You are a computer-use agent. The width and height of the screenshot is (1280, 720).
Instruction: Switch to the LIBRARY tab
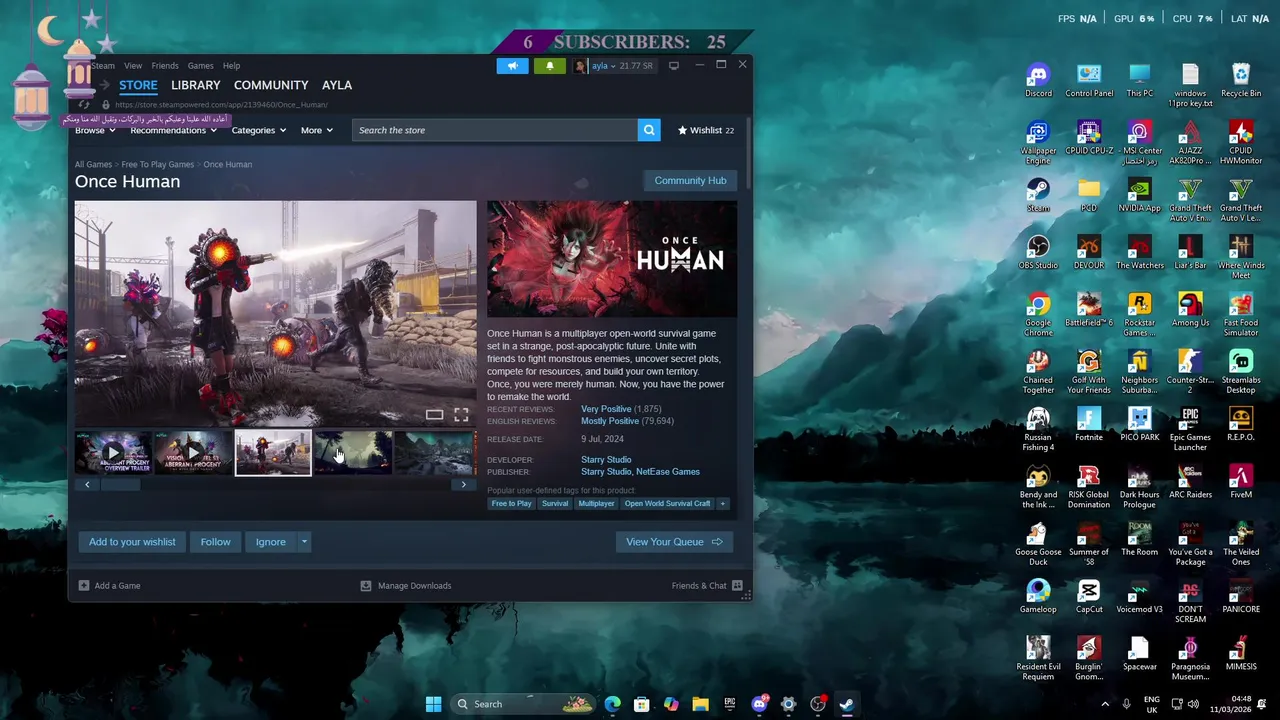pyautogui.click(x=195, y=85)
